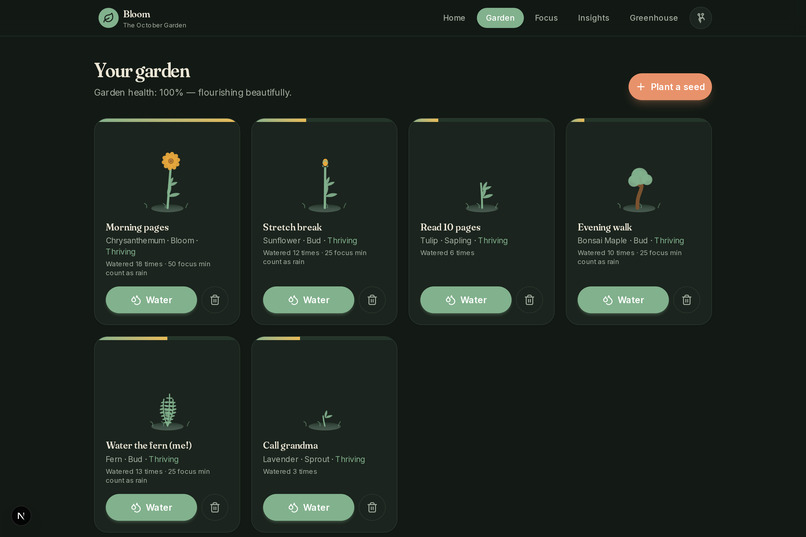Click the Evening walk title

click(x=604, y=227)
